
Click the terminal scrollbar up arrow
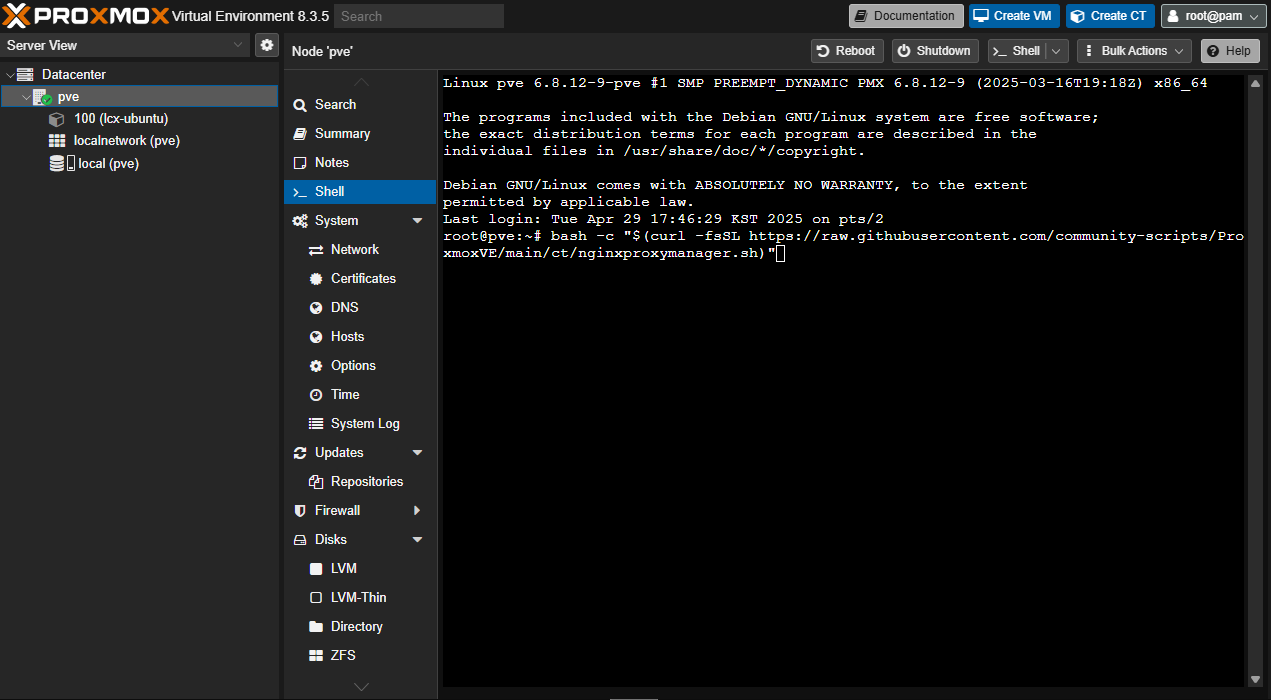pyautogui.click(x=1254, y=84)
